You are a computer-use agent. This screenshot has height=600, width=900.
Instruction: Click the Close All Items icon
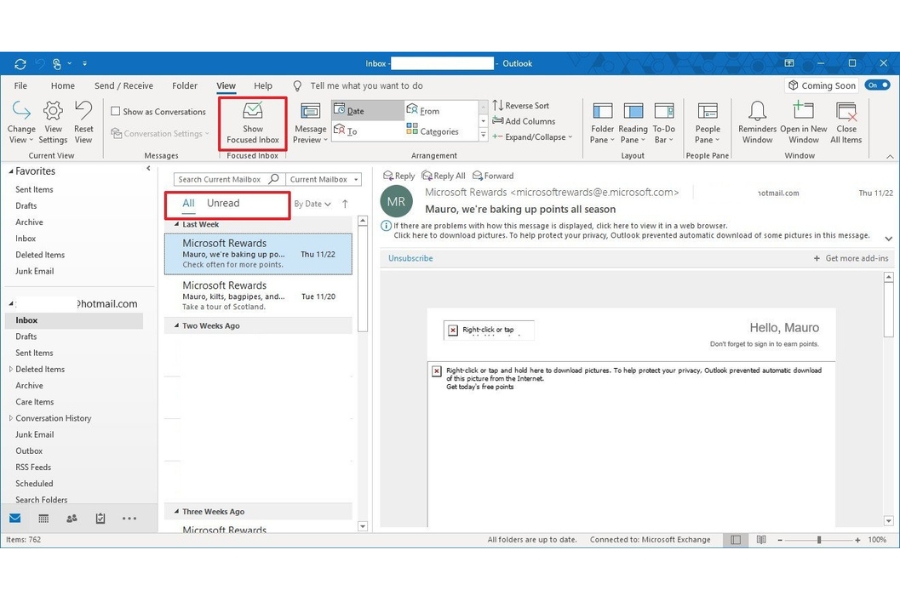846,120
